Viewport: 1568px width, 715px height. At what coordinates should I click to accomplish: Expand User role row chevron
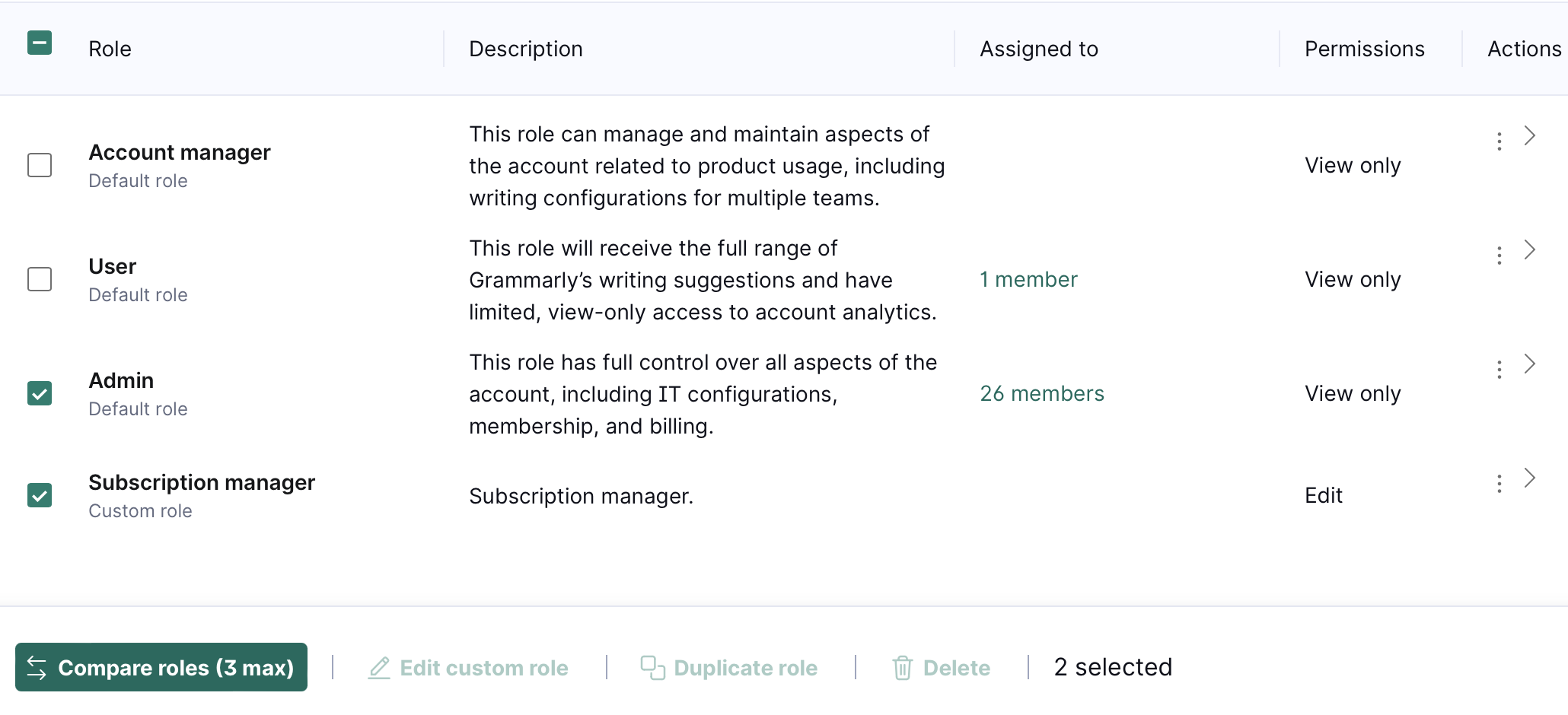pyautogui.click(x=1529, y=249)
